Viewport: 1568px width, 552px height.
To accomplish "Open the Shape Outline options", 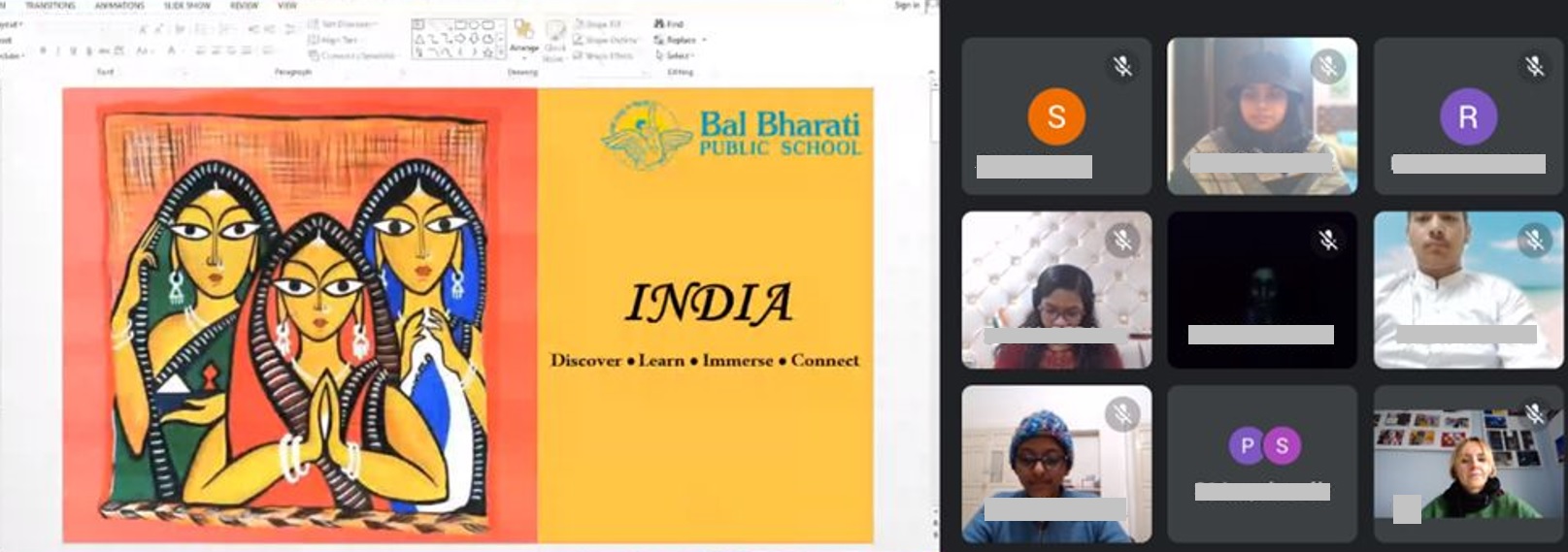I will pyautogui.click(x=605, y=40).
